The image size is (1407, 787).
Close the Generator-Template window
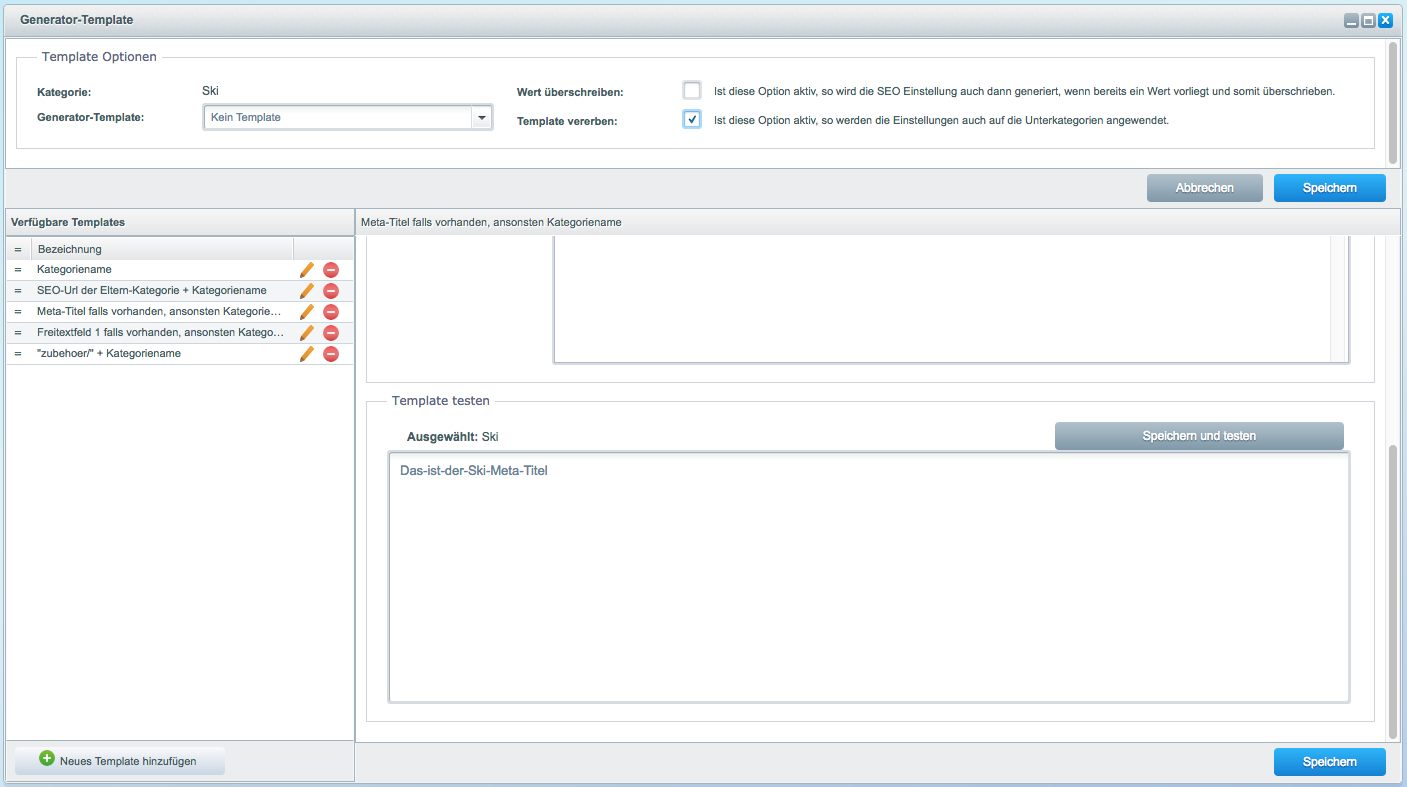(1385, 20)
